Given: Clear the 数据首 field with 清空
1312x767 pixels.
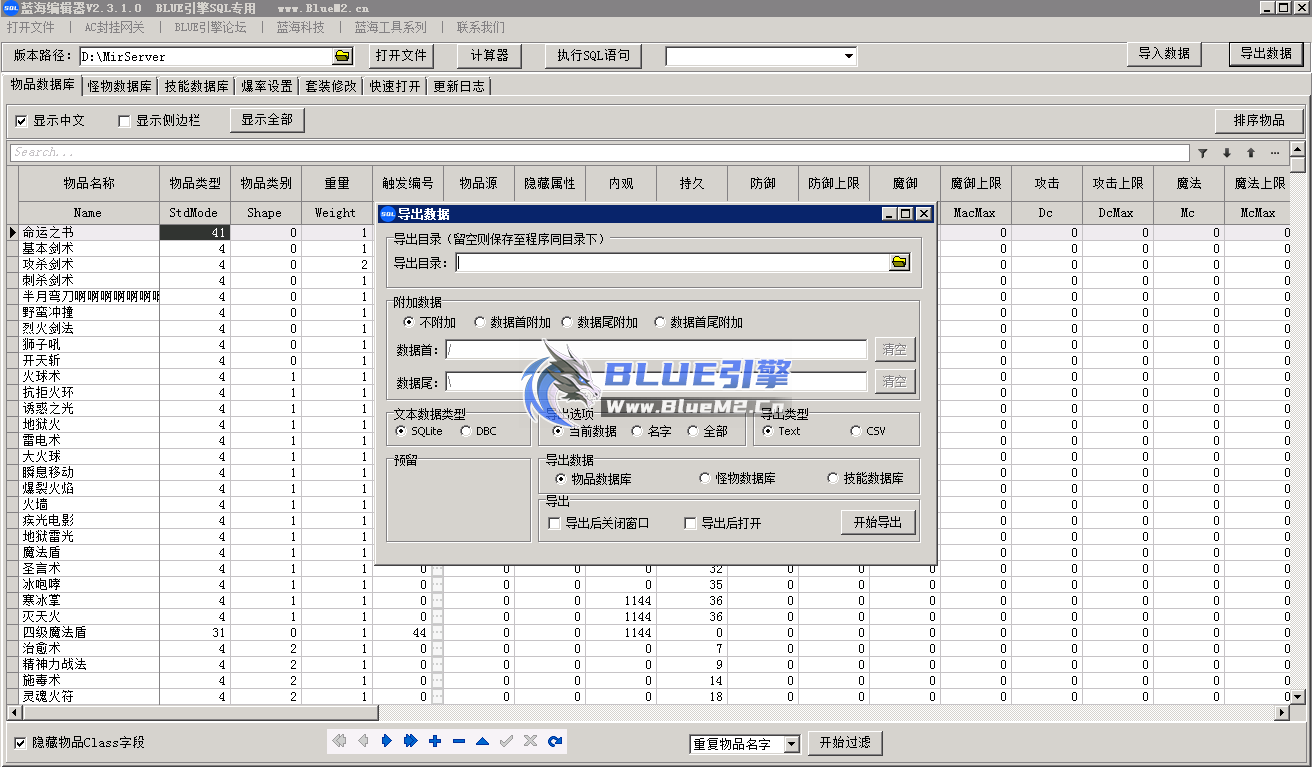Looking at the screenshot, I should coord(895,350).
